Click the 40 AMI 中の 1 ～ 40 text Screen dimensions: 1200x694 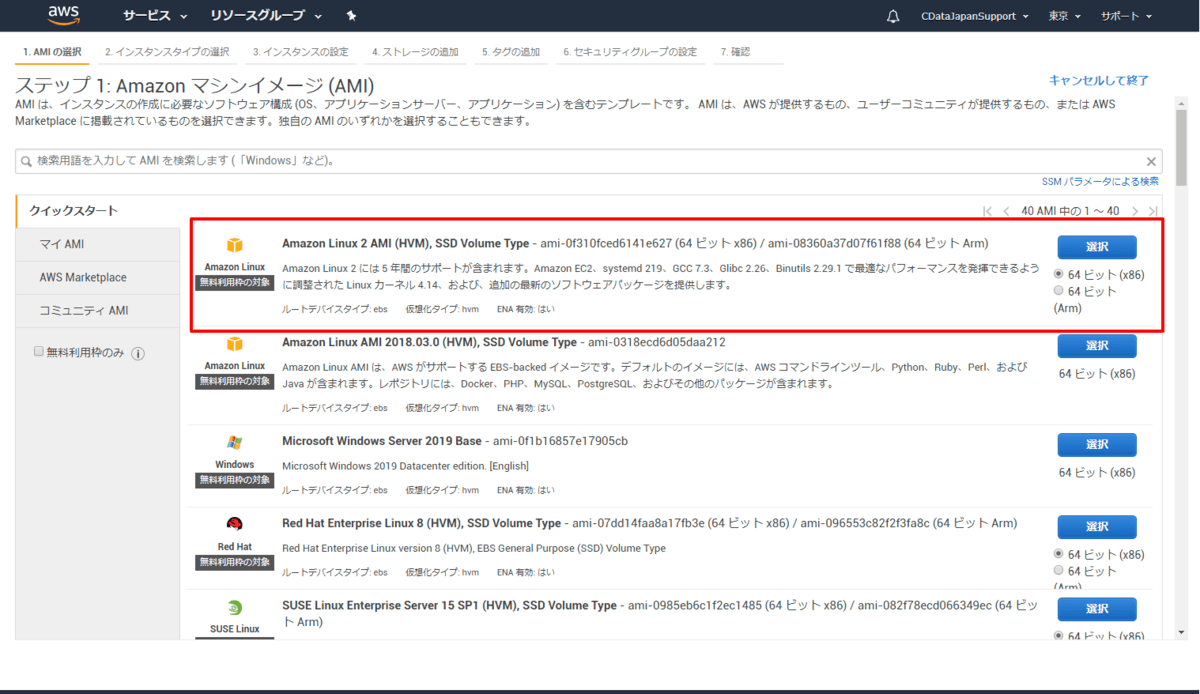pos(1070,211)
